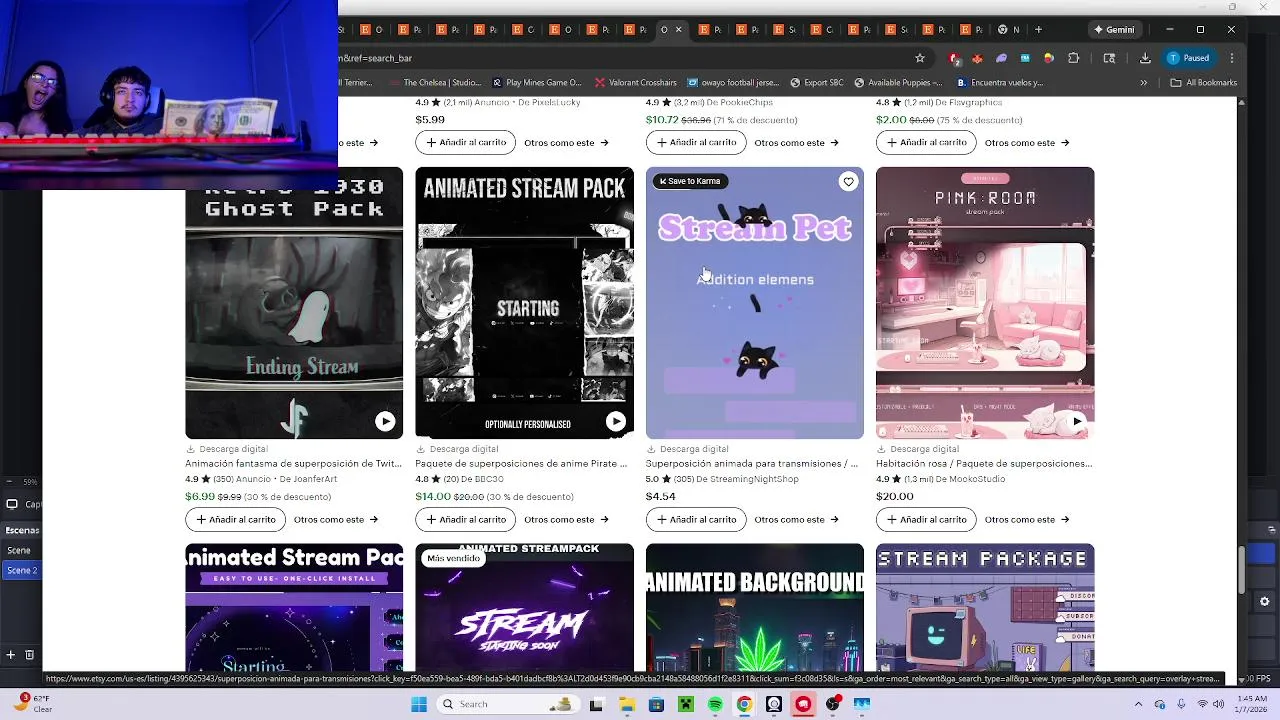Add Stream Pet by StreamingNightShop to cart
This screenshot has width=1280, height=720.
coord(696,519)
